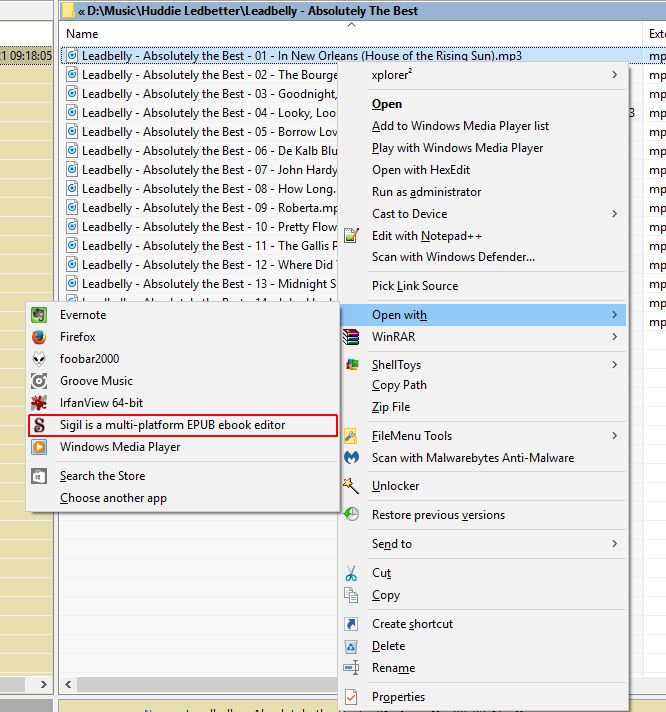The width and height of the screenshot is (666, 712).
Task: Click the Restore previous versions clock icon
Action: pyautogui.click(x=351, y=514)
